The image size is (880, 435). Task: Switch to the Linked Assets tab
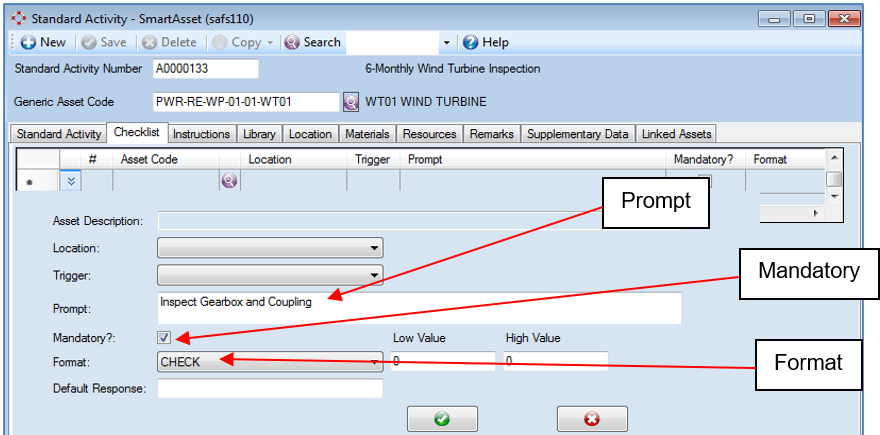[x=676, y=134]
